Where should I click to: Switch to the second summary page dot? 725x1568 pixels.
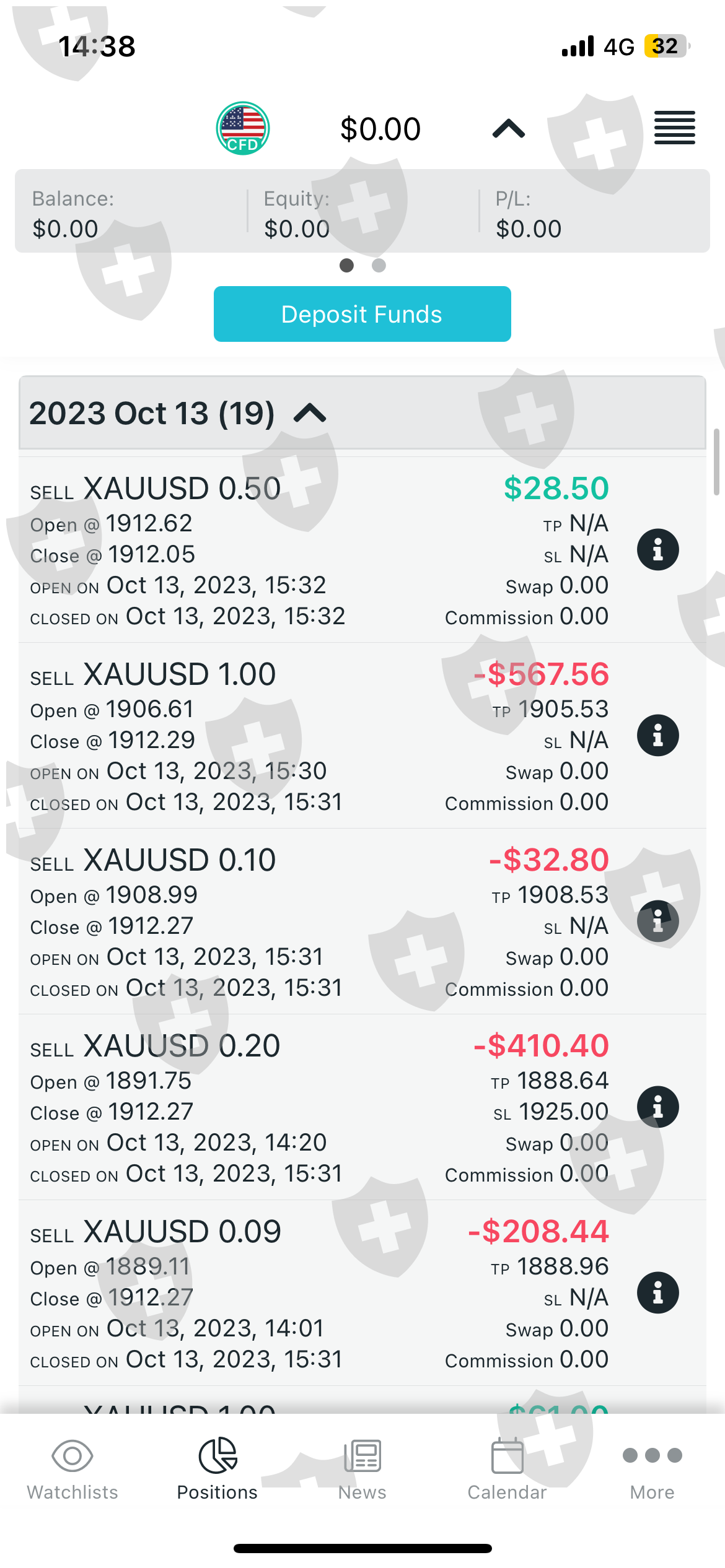point(379,266)
